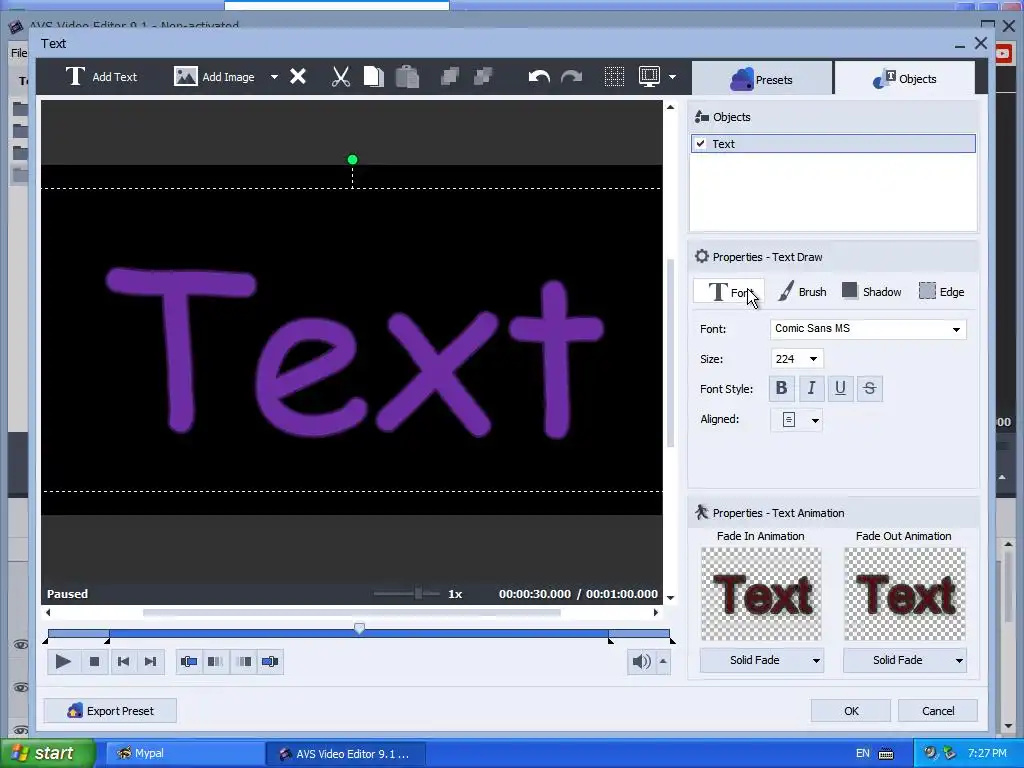
Task: Delete the selected object with the X icon
Action: [x=298, y=77]
